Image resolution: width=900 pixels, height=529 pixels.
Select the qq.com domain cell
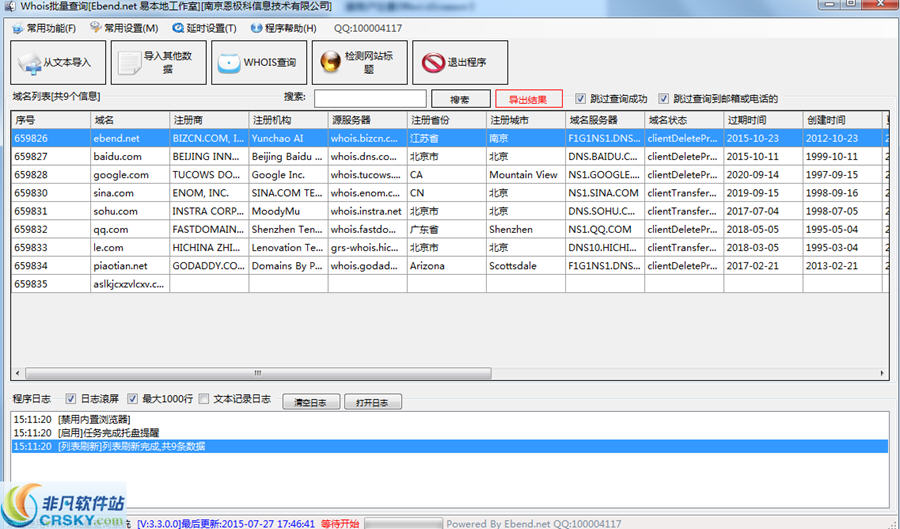(x=130, y=230)
